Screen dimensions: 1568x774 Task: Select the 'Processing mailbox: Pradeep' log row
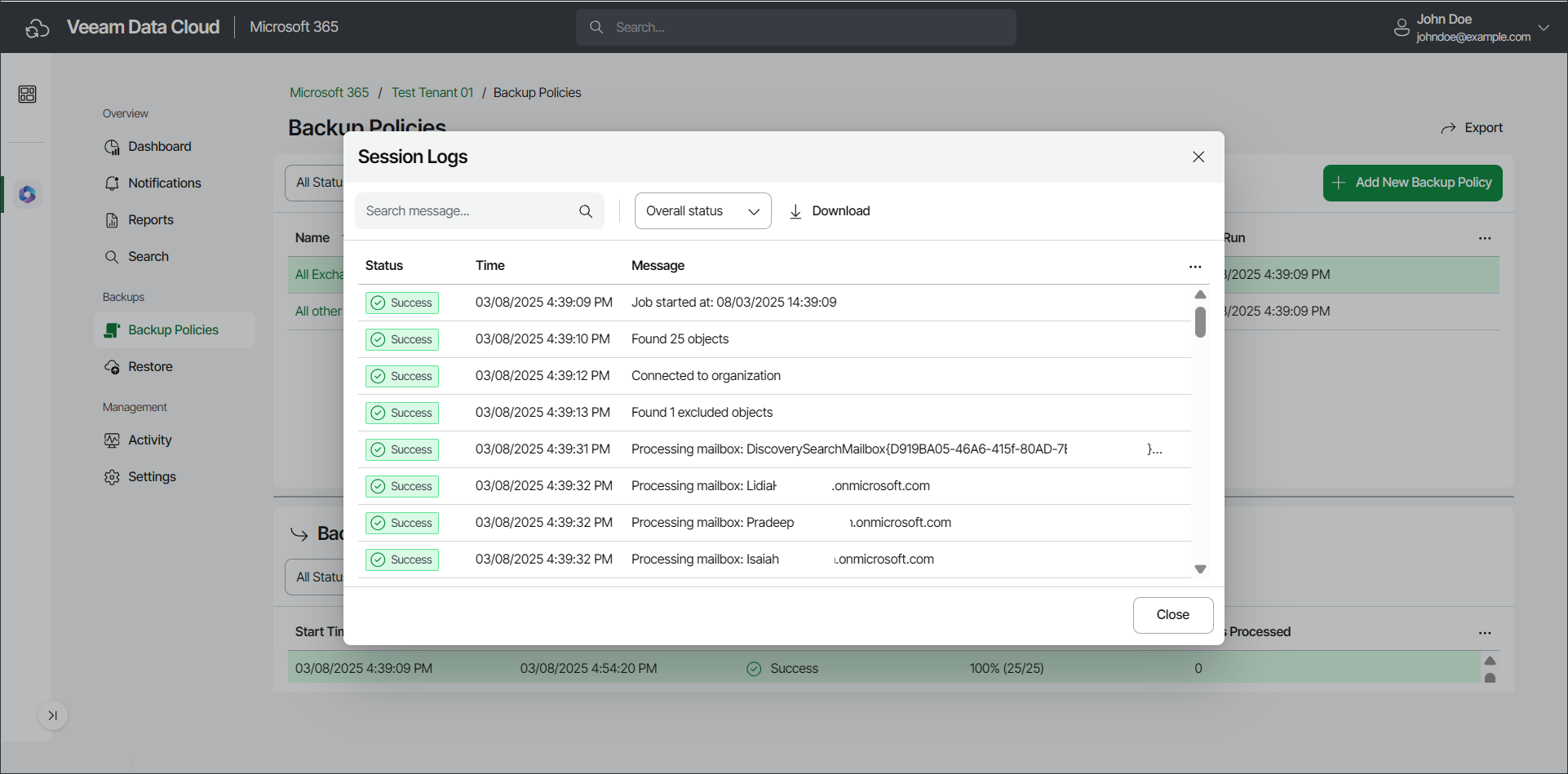[774, 523]
